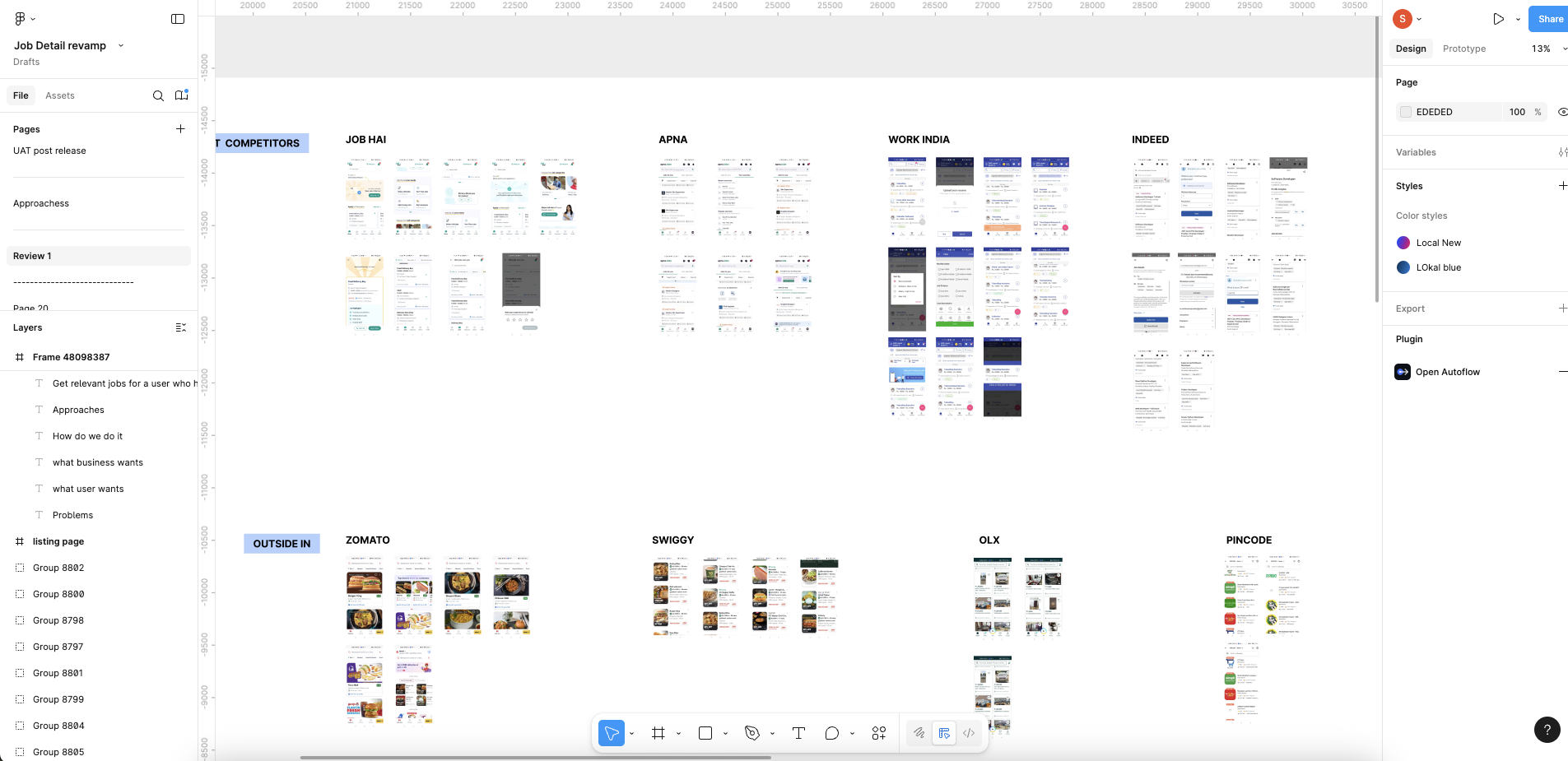
Task: Expand the Pen tools dropdown arrow
Action: (772, 733)
